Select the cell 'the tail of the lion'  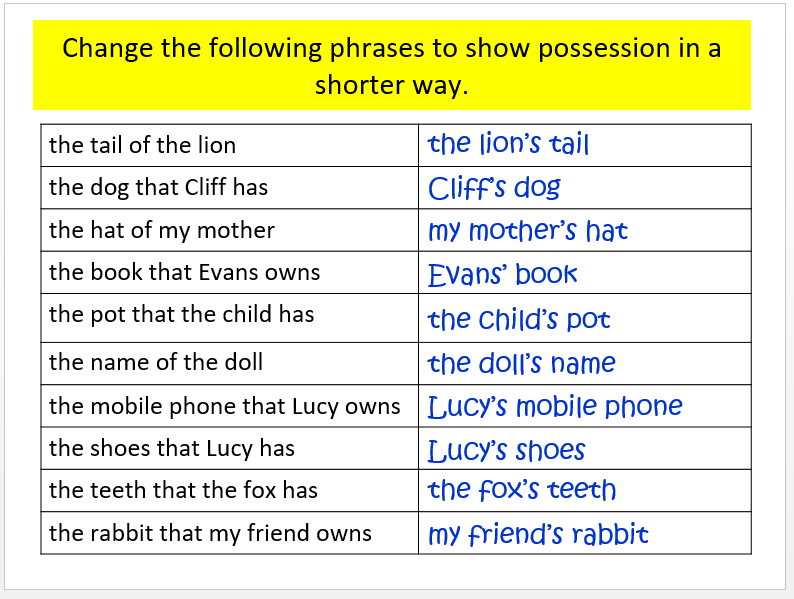(x=143, y=145)
